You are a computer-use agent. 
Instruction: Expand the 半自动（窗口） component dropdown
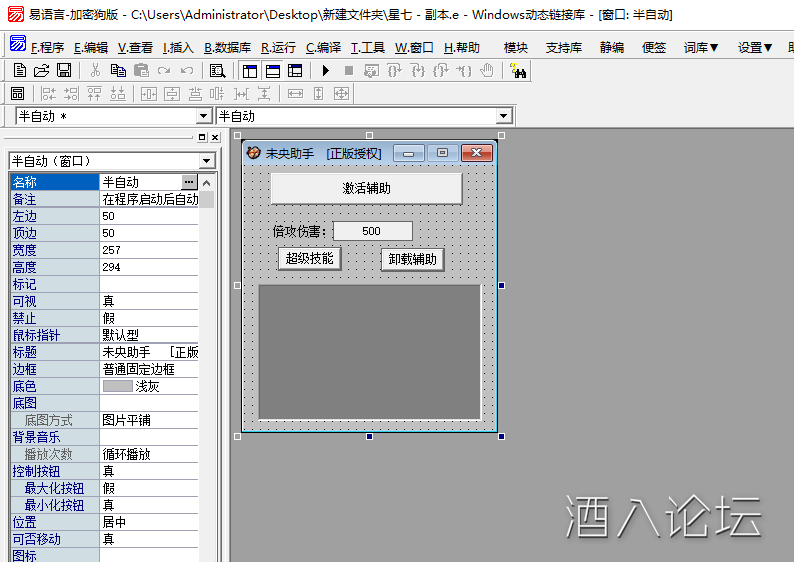pos(206,161)
